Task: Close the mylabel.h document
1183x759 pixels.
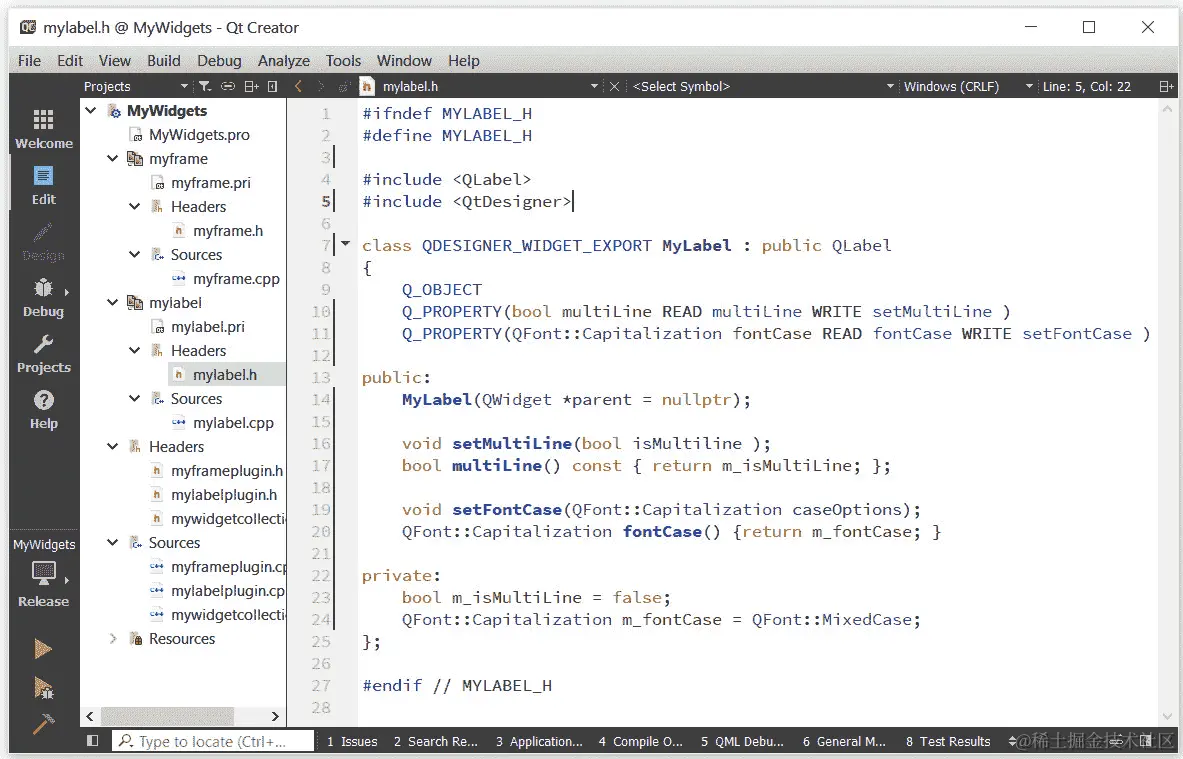Action: (x=614, y=86)
